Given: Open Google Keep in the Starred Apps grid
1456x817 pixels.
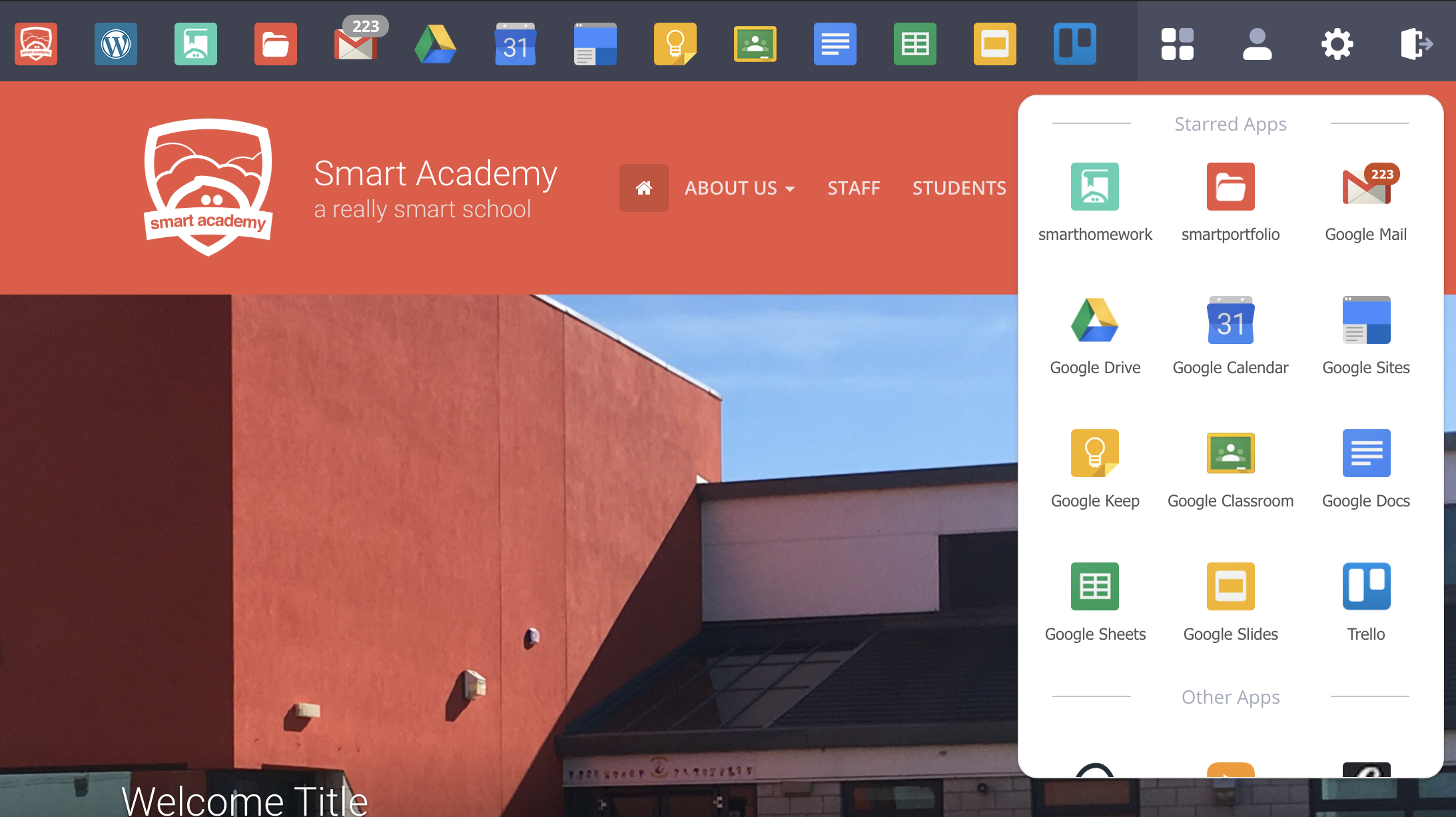Looking at the screenshot, I should click(x=1094, y=454).
